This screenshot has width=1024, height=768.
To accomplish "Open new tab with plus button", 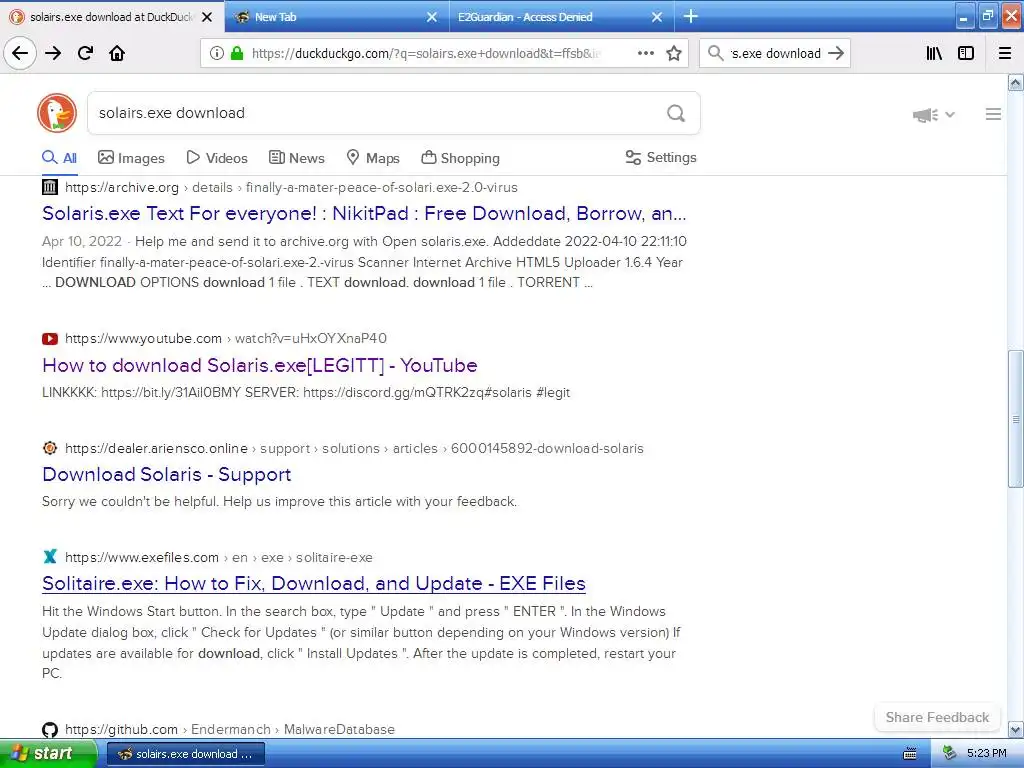I will 690,16.
